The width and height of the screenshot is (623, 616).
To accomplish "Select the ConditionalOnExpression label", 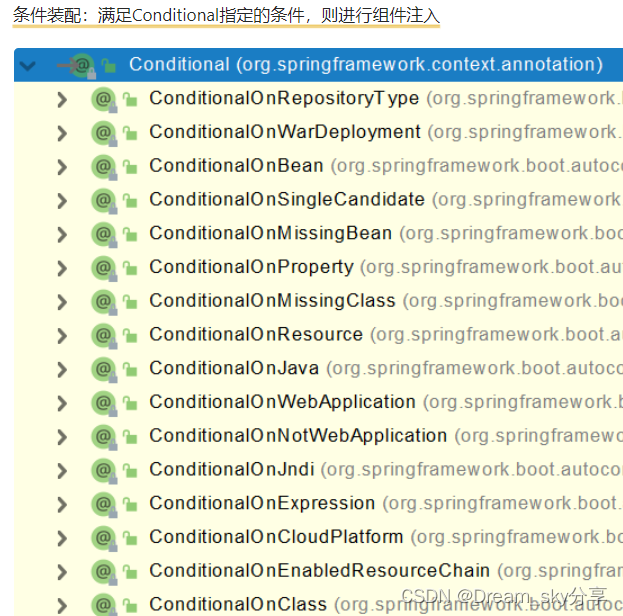I will coord(262,504).
